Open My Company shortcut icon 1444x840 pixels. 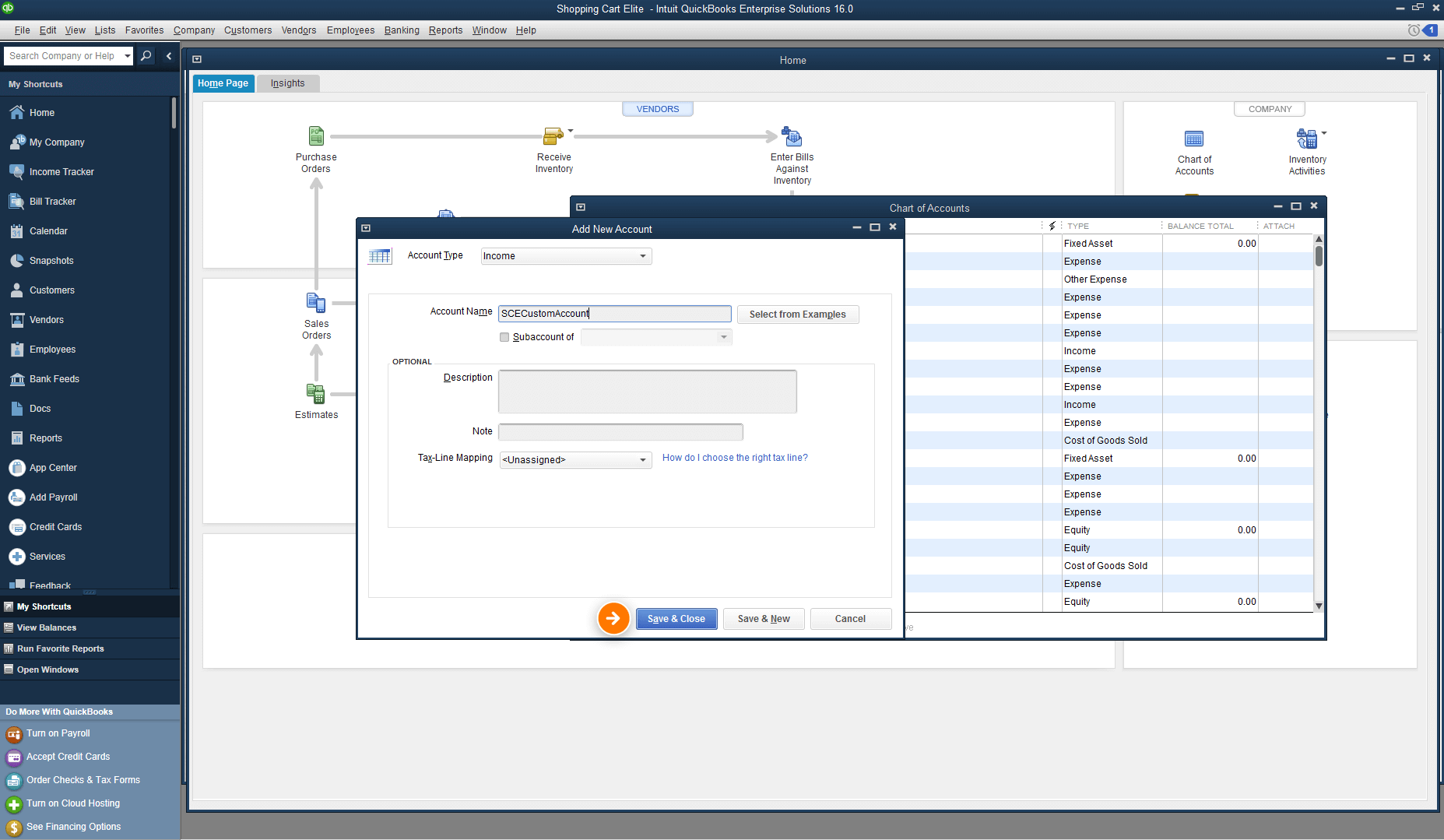pyautogui.click(x=17, y=142)
